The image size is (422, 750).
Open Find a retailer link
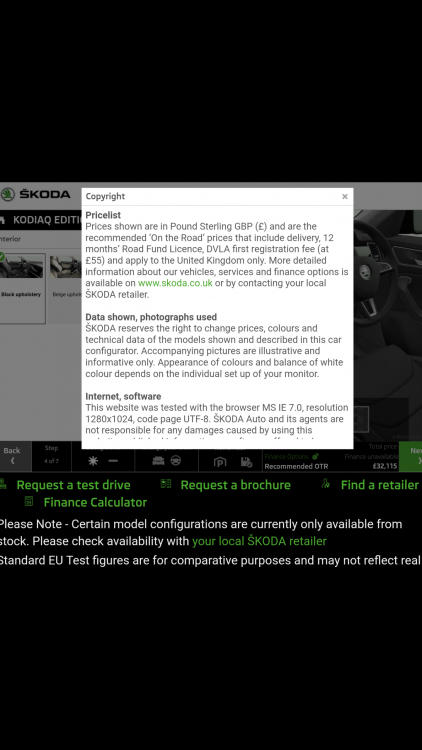tap(380, 485)
